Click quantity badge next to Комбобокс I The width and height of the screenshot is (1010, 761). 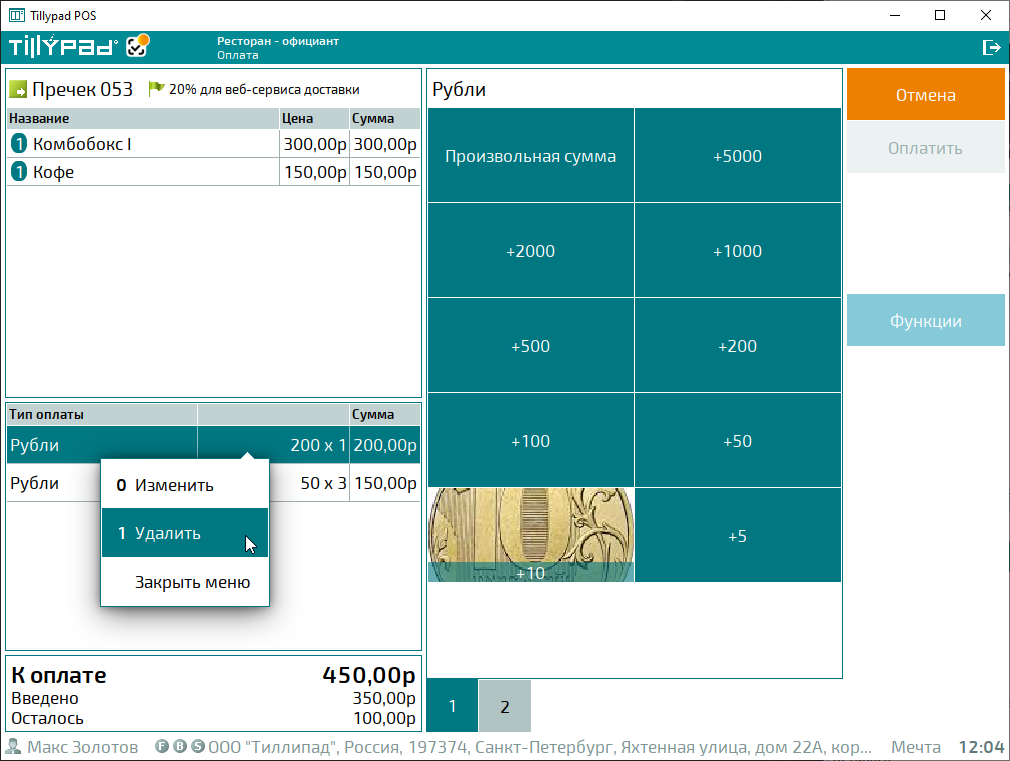[x=19, y=144]
